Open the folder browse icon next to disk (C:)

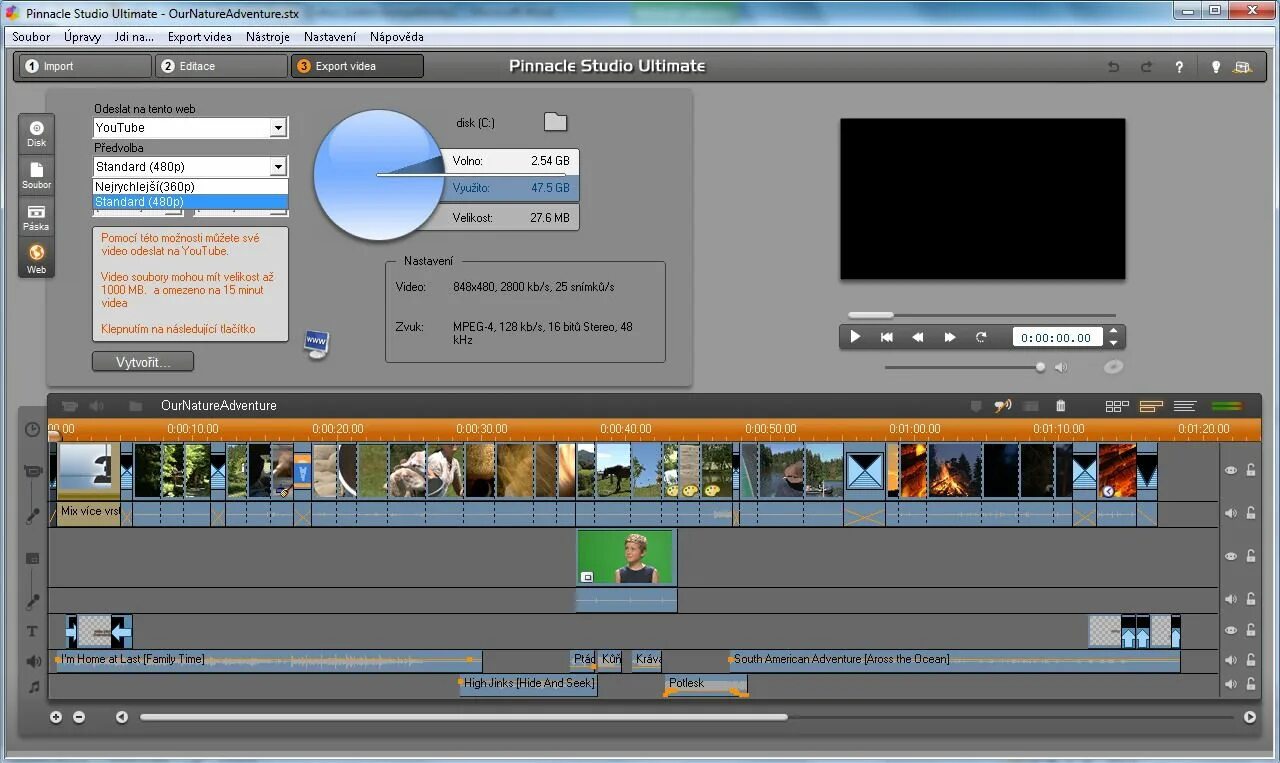tap(555, 122)
